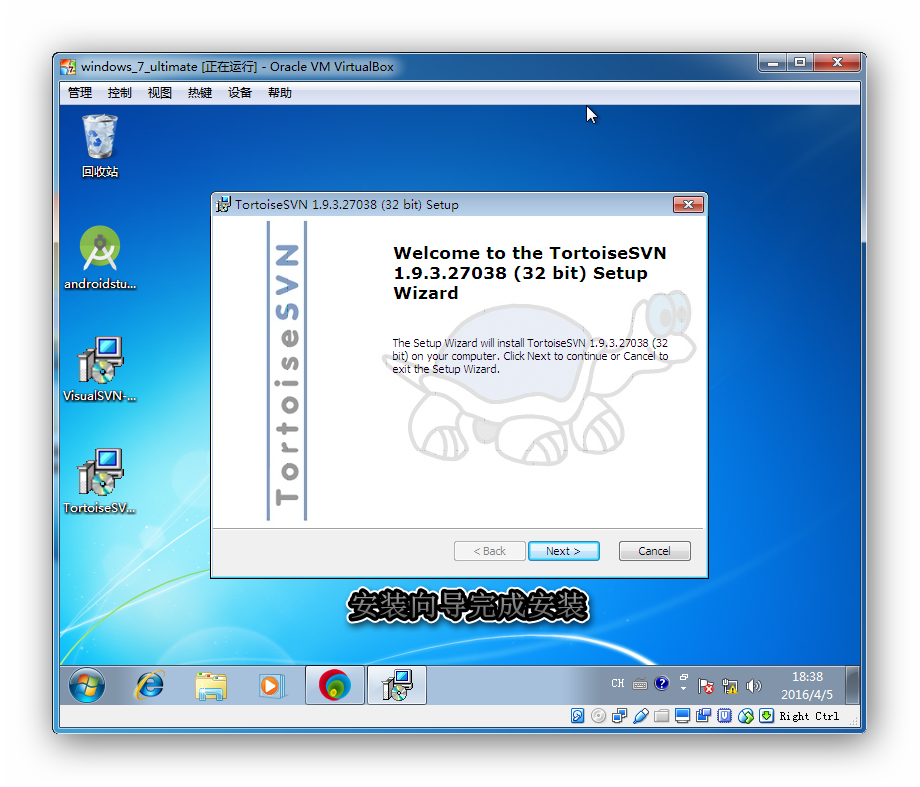Click VirtualBox keyboard capture green arrow indicator
Screen dimensions: 920x787
(766, 715)
